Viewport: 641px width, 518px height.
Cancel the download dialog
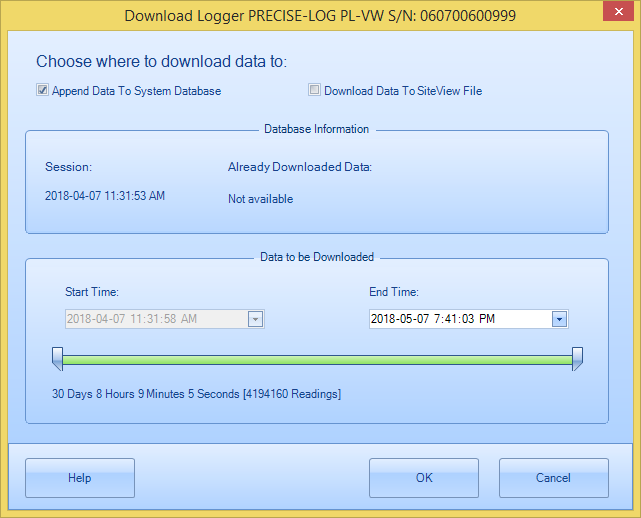pyautogui.click(x=553, y=478)
